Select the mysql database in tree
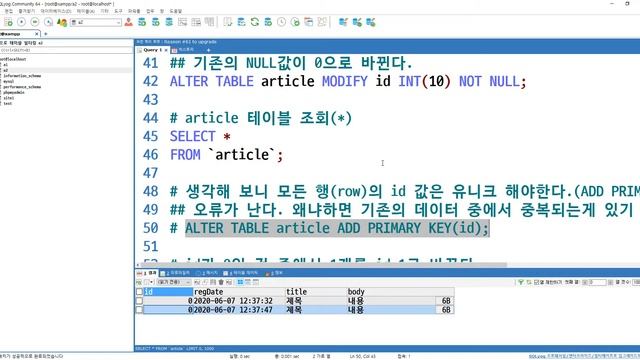Image resolution: width=640 pixels, height=360 pixels. click(8, 81)
